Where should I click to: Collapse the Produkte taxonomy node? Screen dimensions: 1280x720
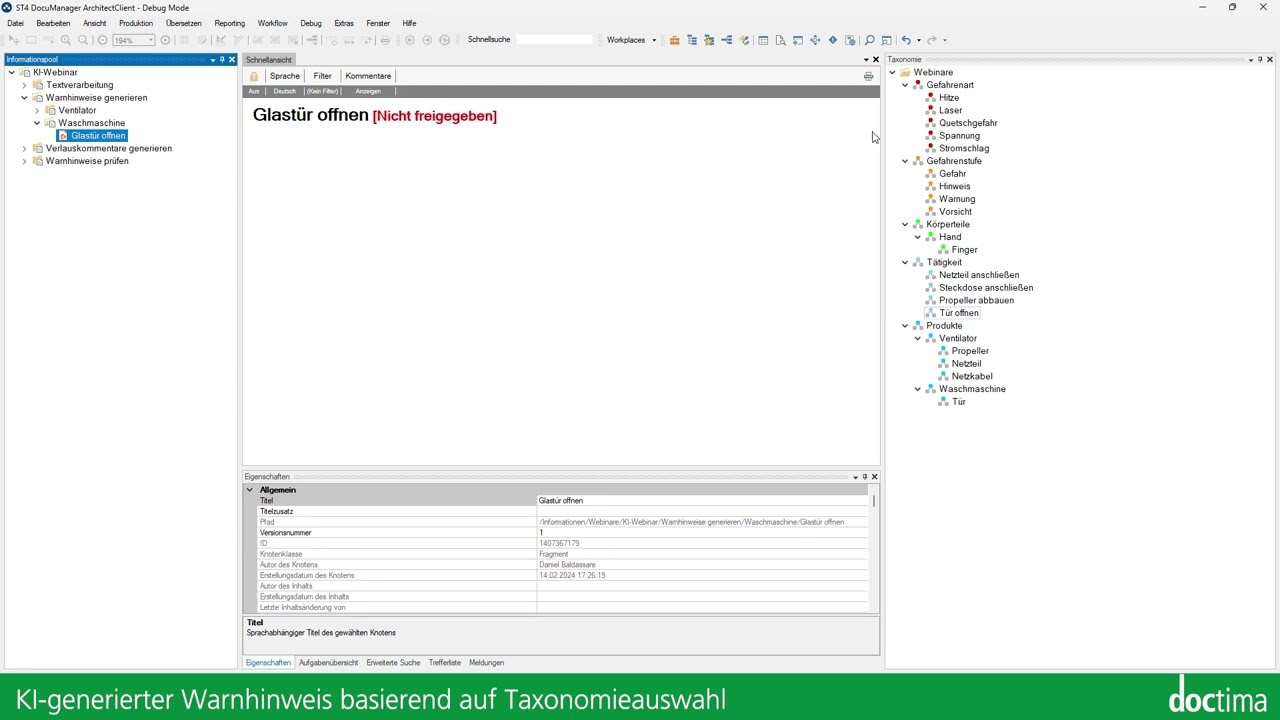[905, 326]
